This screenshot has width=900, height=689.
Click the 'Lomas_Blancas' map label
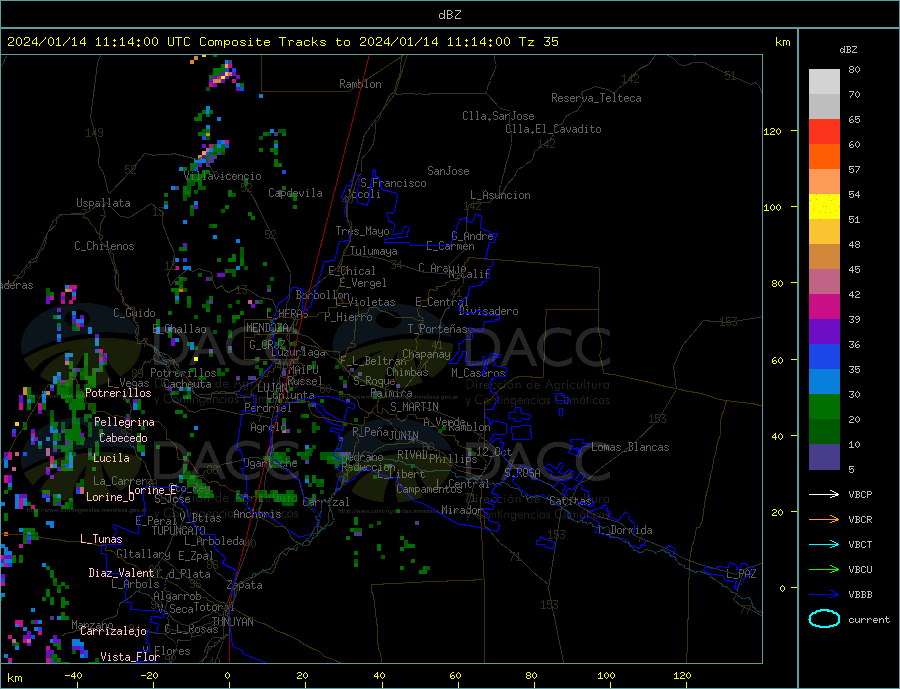(x=630, y=447)
